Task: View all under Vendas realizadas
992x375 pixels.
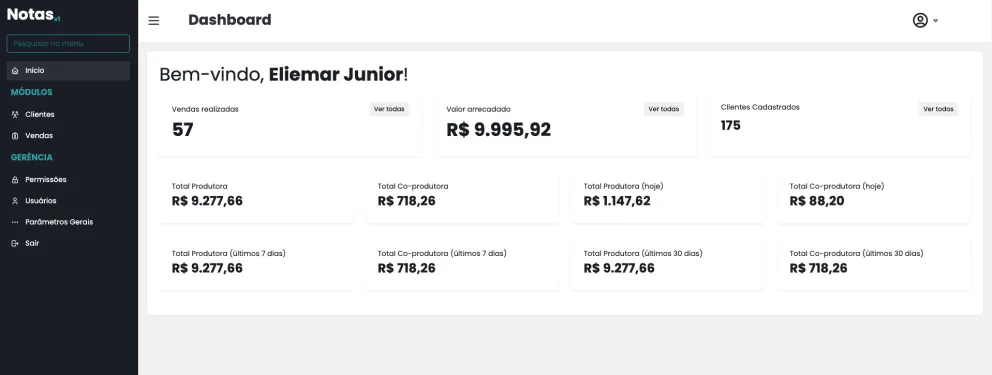Action: 389,109
